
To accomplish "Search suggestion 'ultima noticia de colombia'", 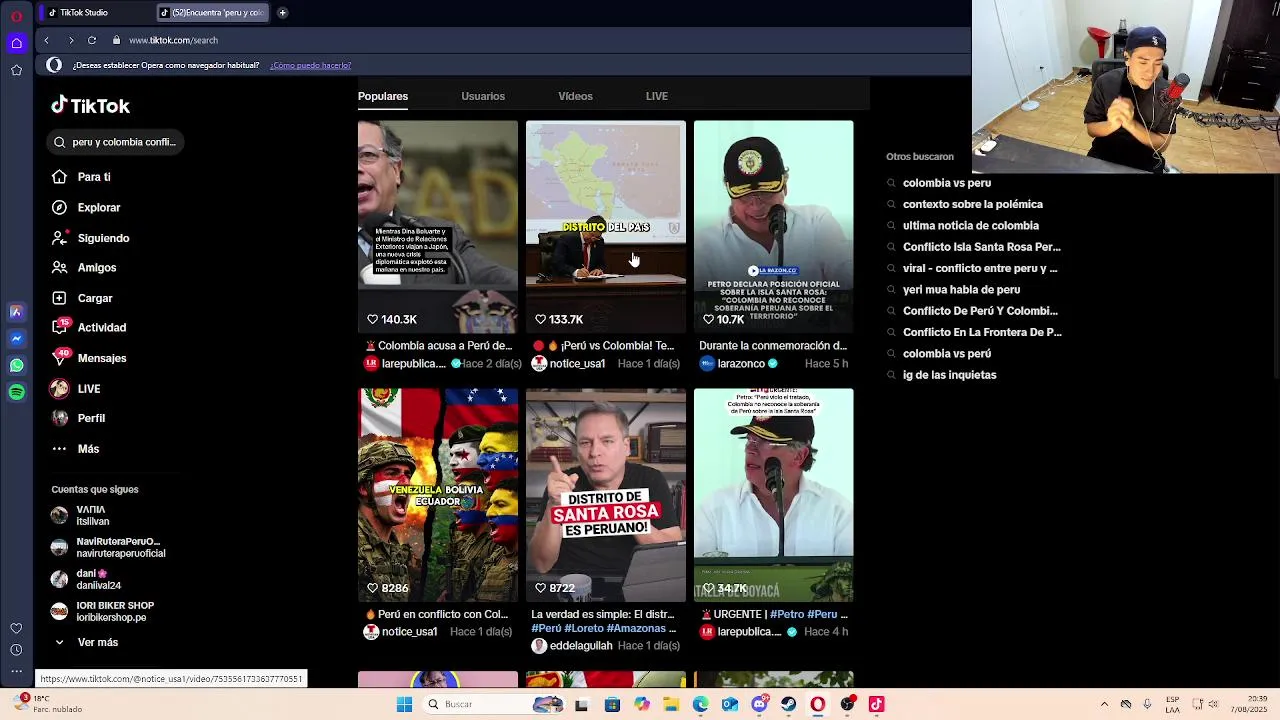I will (970, 226).
